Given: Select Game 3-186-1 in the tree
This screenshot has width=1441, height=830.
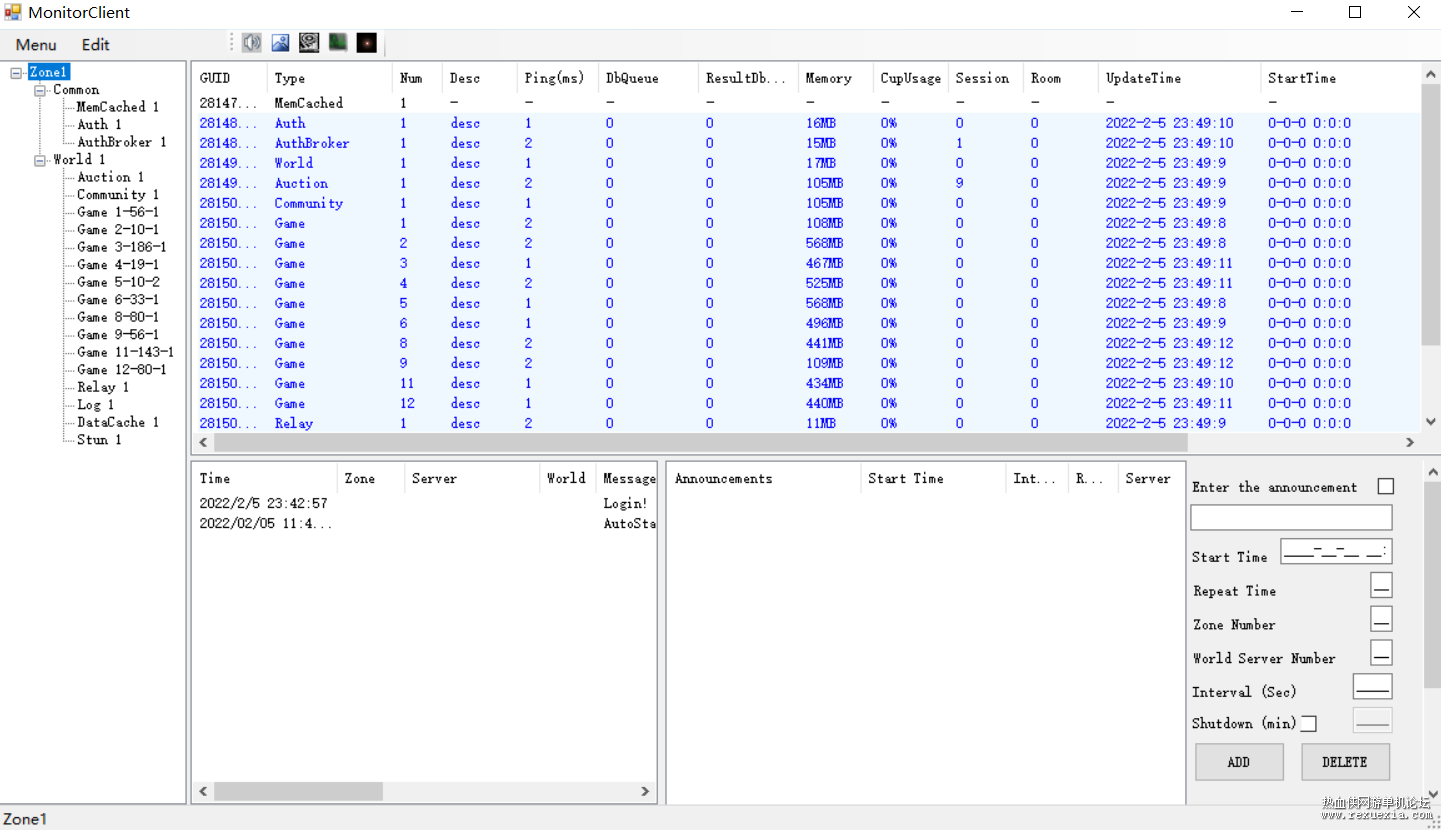Looking at the screenshot, I should (x=122, y=247).
